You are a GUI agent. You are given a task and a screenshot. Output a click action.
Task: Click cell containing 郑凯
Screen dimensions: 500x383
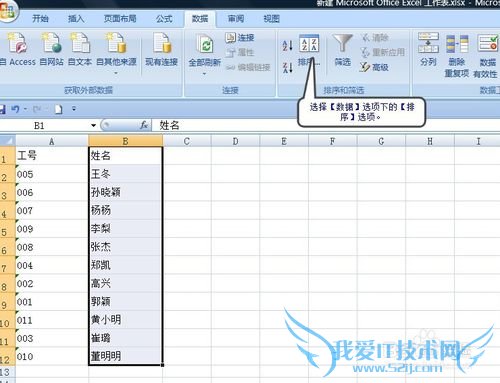(x=126, y=265)
